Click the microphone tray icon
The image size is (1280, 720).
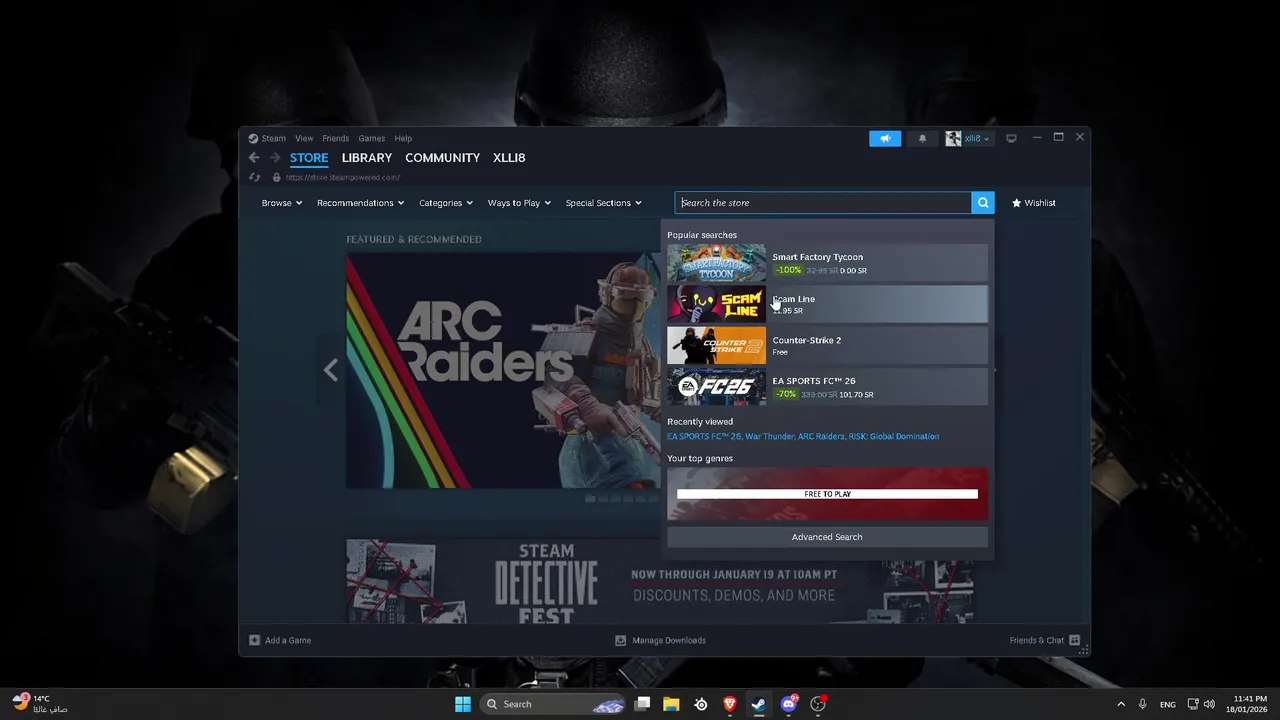pyautogui.click(x=1143, y=704)
